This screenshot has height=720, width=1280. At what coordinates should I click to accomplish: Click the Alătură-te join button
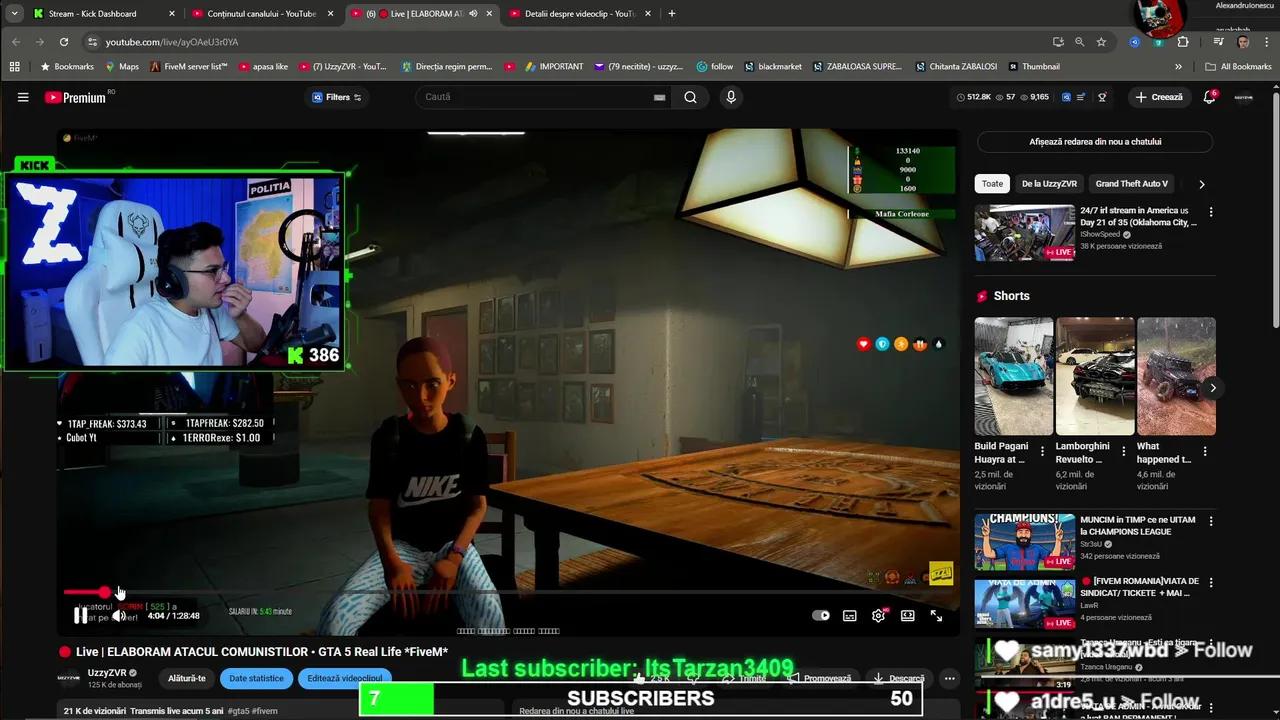pos(187,678)
